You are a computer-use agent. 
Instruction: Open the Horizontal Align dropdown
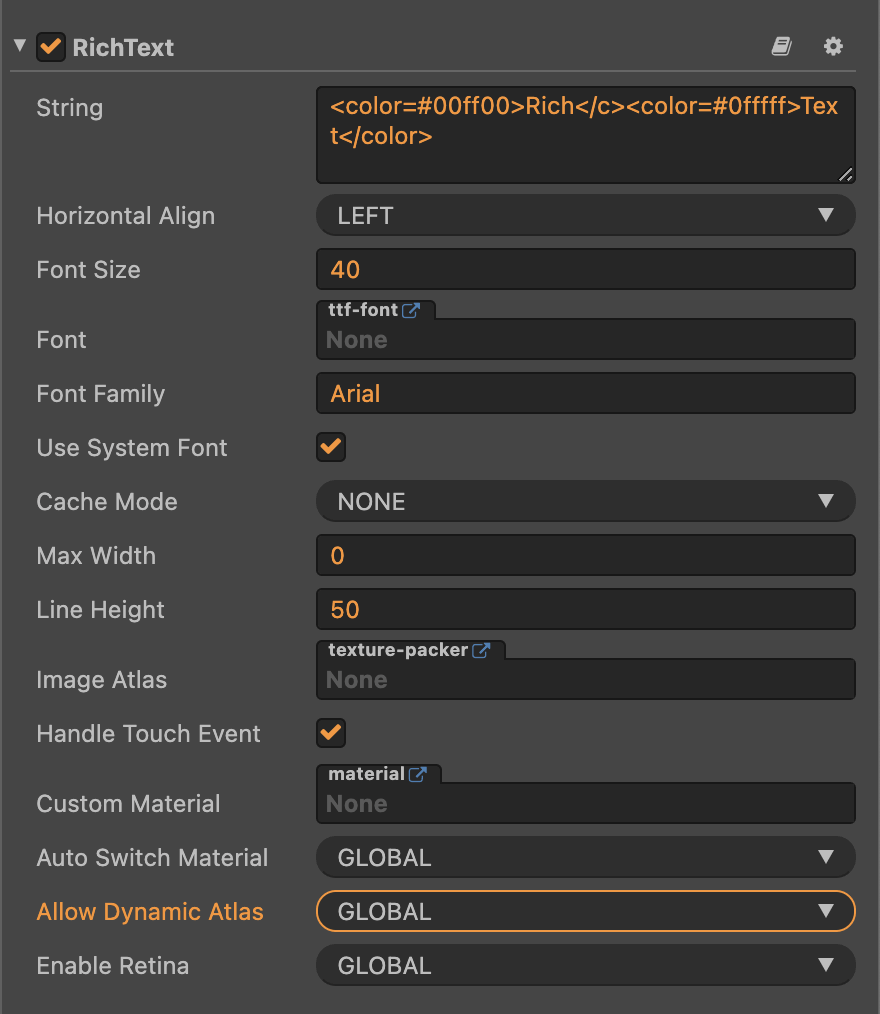pyautogui.click(x=585, y=216)
